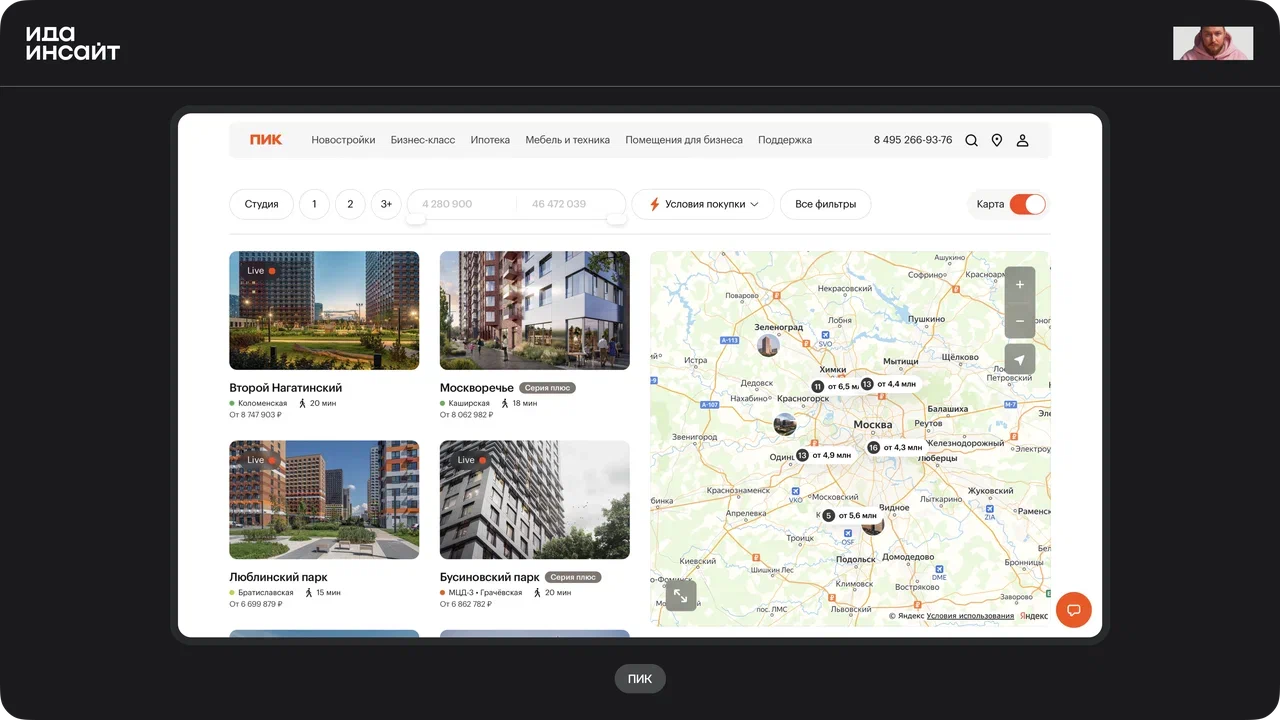Open the Второй Нагатинский photo thumbnail
Screen dimensions: 1280x720
click(324, 310)
